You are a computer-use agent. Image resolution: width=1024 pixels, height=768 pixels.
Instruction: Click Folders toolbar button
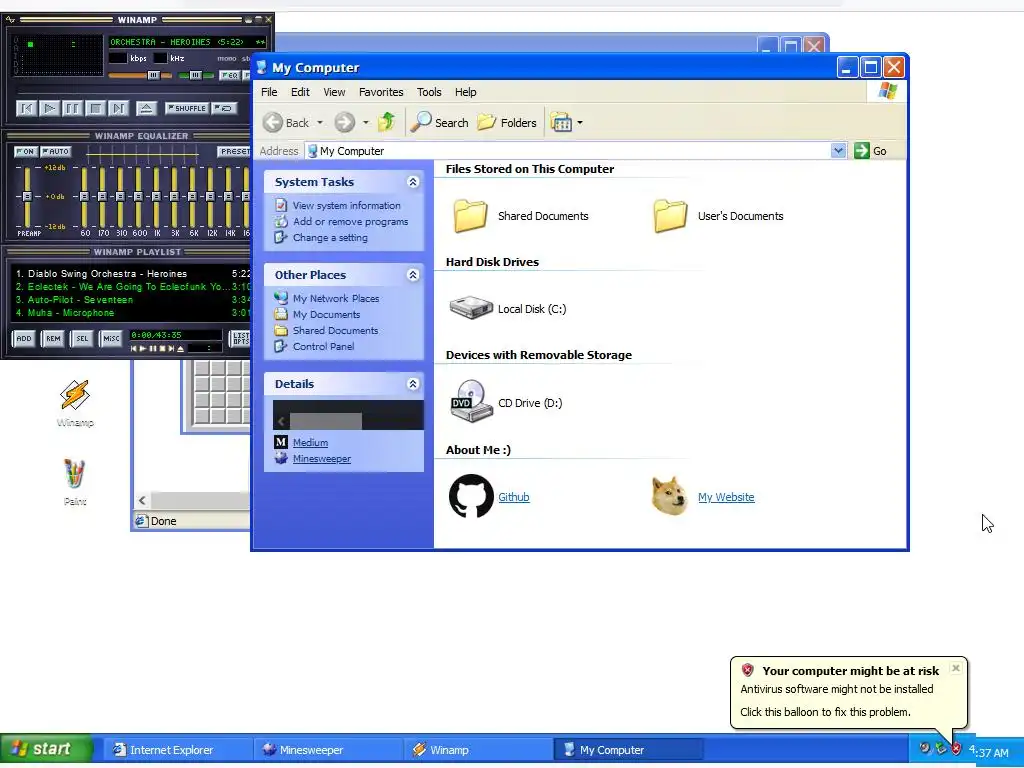click(x=507, y=122)
